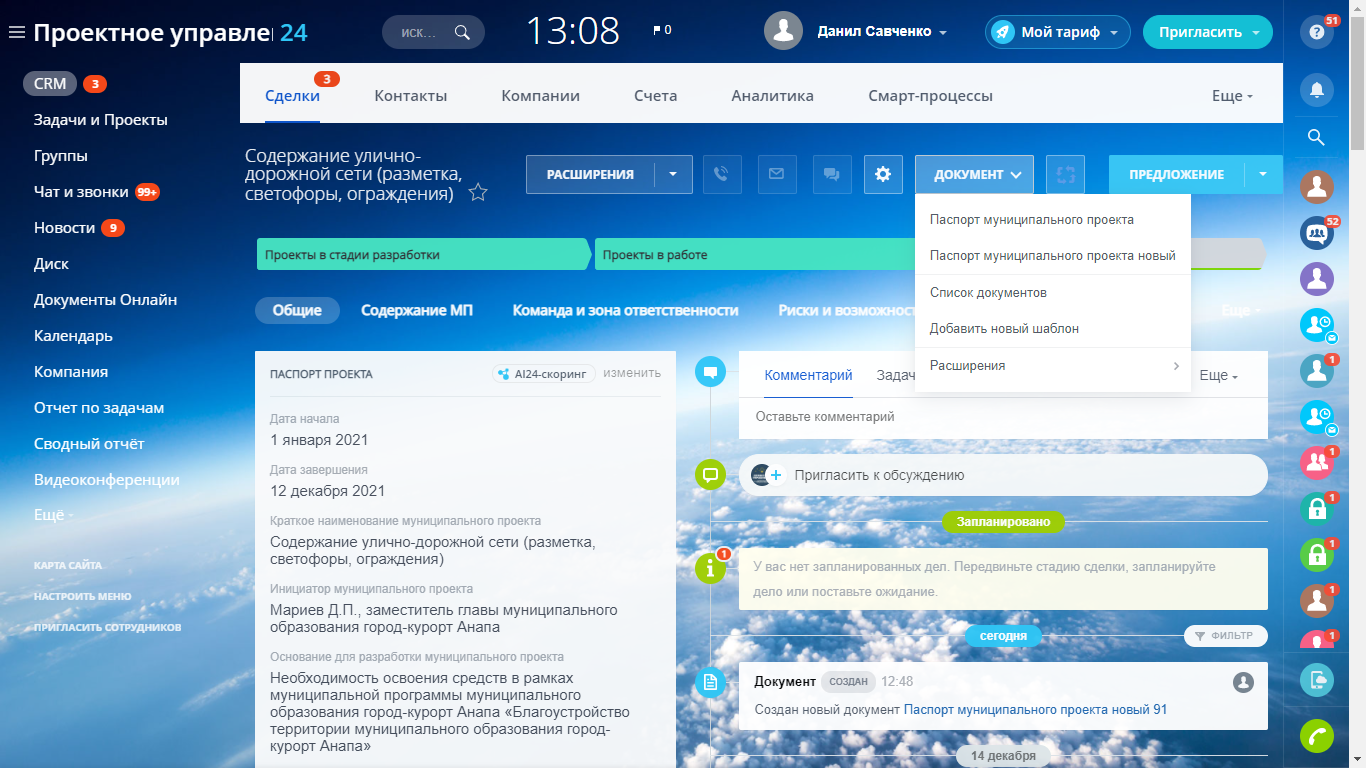
Task: Set stage Проекты в стадии разработки
Action: [424, 254]
